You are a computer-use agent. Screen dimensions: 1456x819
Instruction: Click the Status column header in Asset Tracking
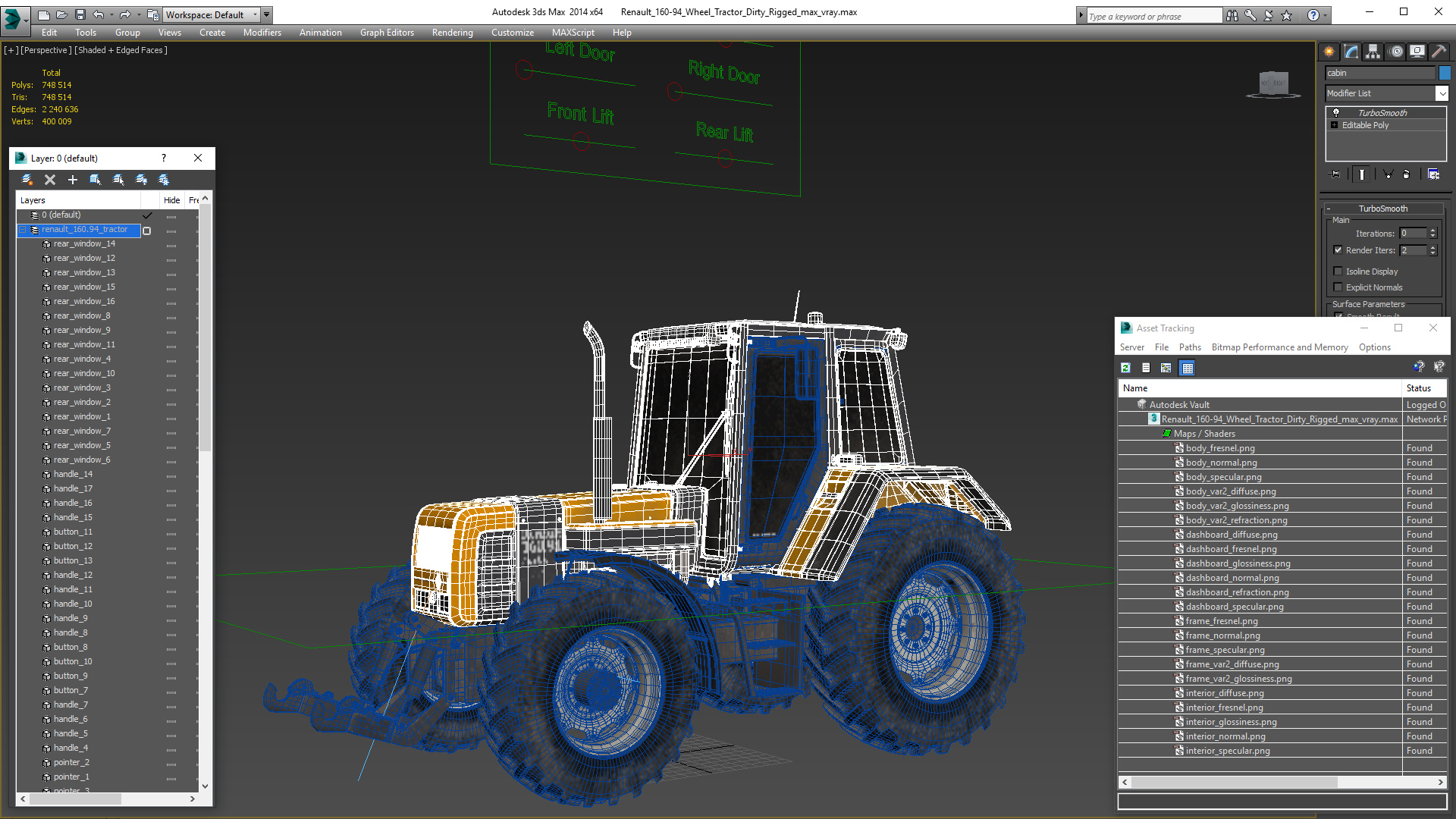click(1425, 388)
